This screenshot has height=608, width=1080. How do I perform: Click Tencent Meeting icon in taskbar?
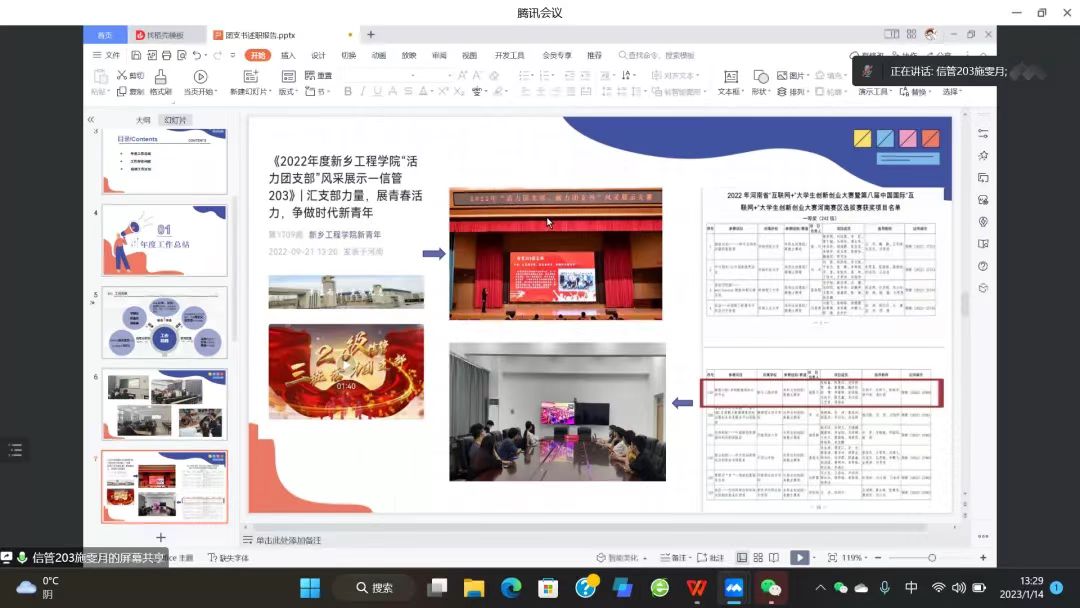click(735, 588)
